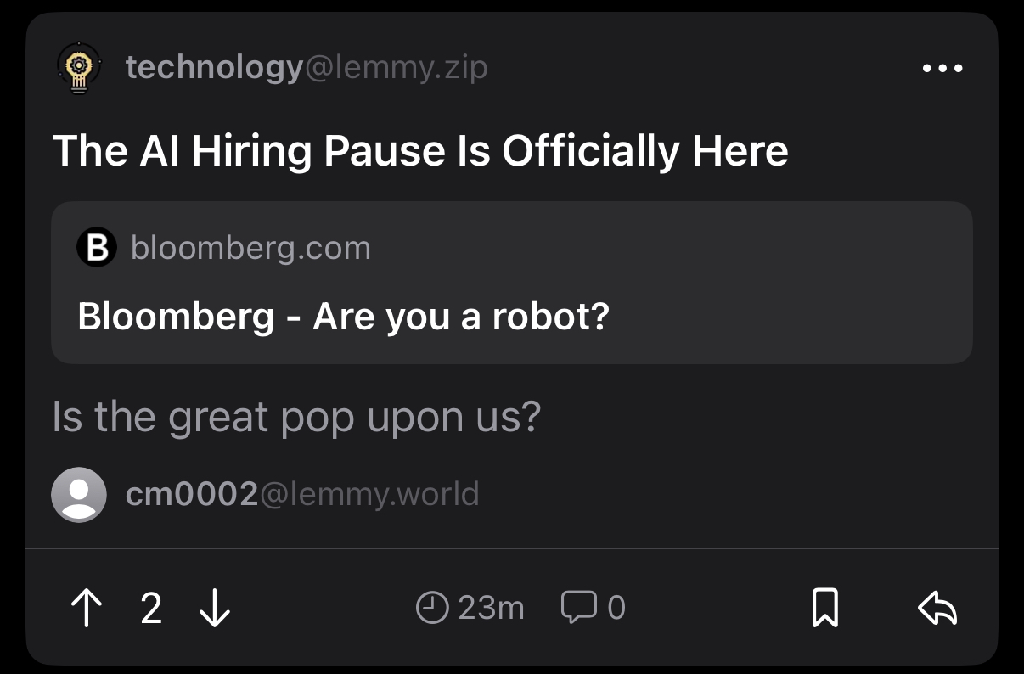The height and width of the screenshot is (674, 1024).
Task: Open the bloomberg.com domain link
Action: click(250, 248)
